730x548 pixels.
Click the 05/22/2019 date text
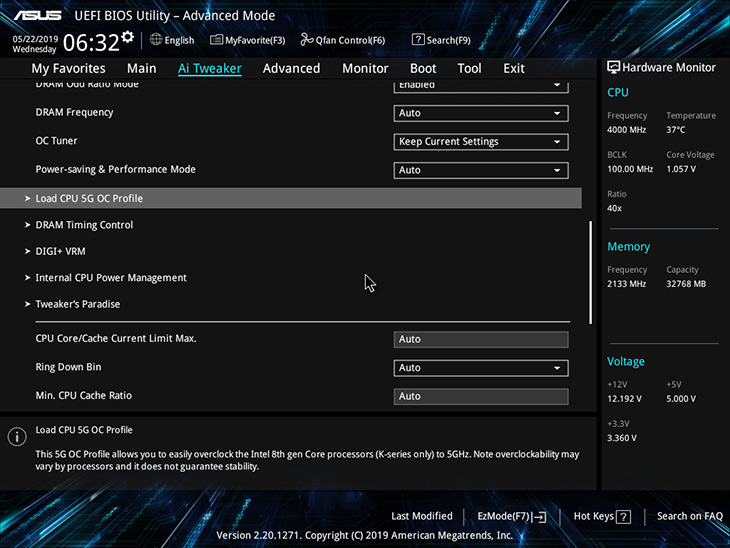pos(35,39)
